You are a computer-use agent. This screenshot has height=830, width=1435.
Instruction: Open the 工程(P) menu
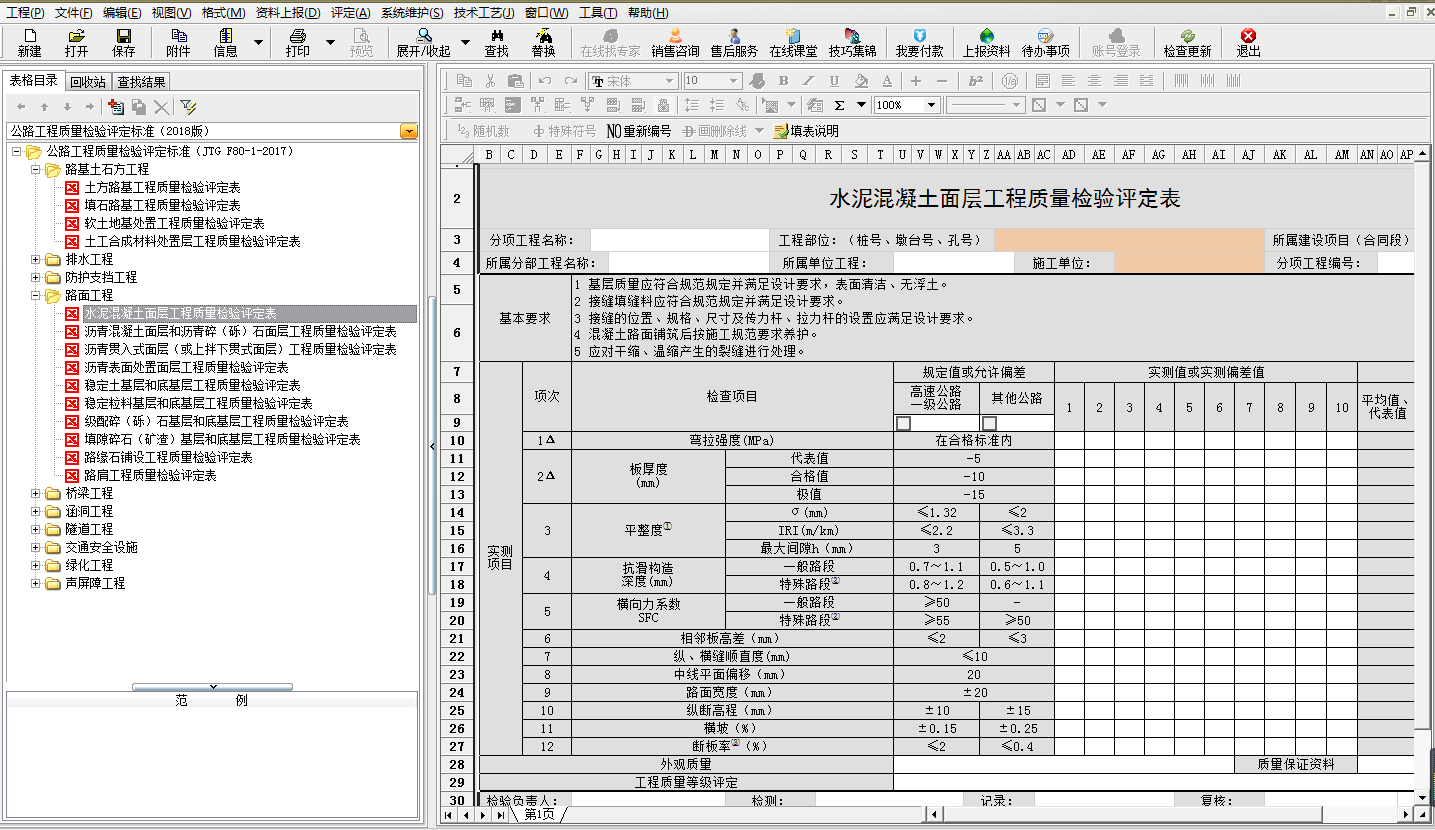coord(26,13)
